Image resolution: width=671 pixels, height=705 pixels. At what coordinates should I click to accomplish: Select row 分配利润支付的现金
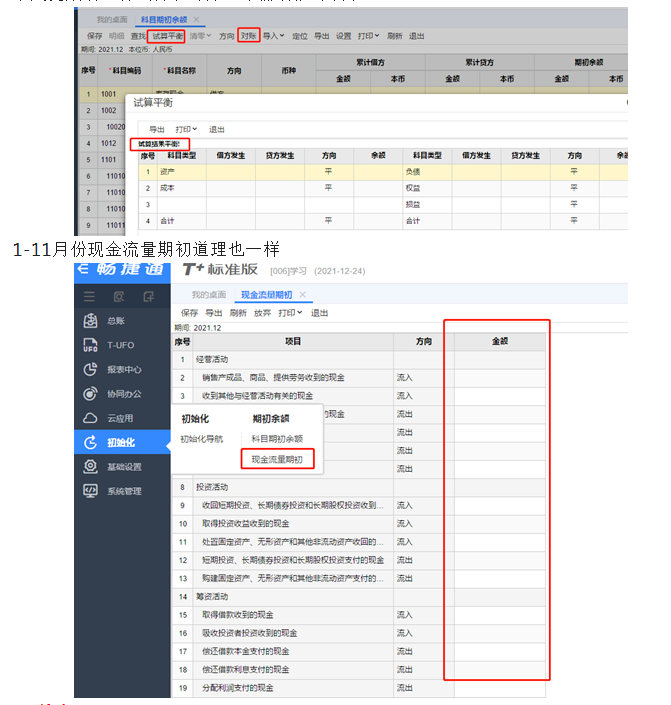[x=359, y=688]
